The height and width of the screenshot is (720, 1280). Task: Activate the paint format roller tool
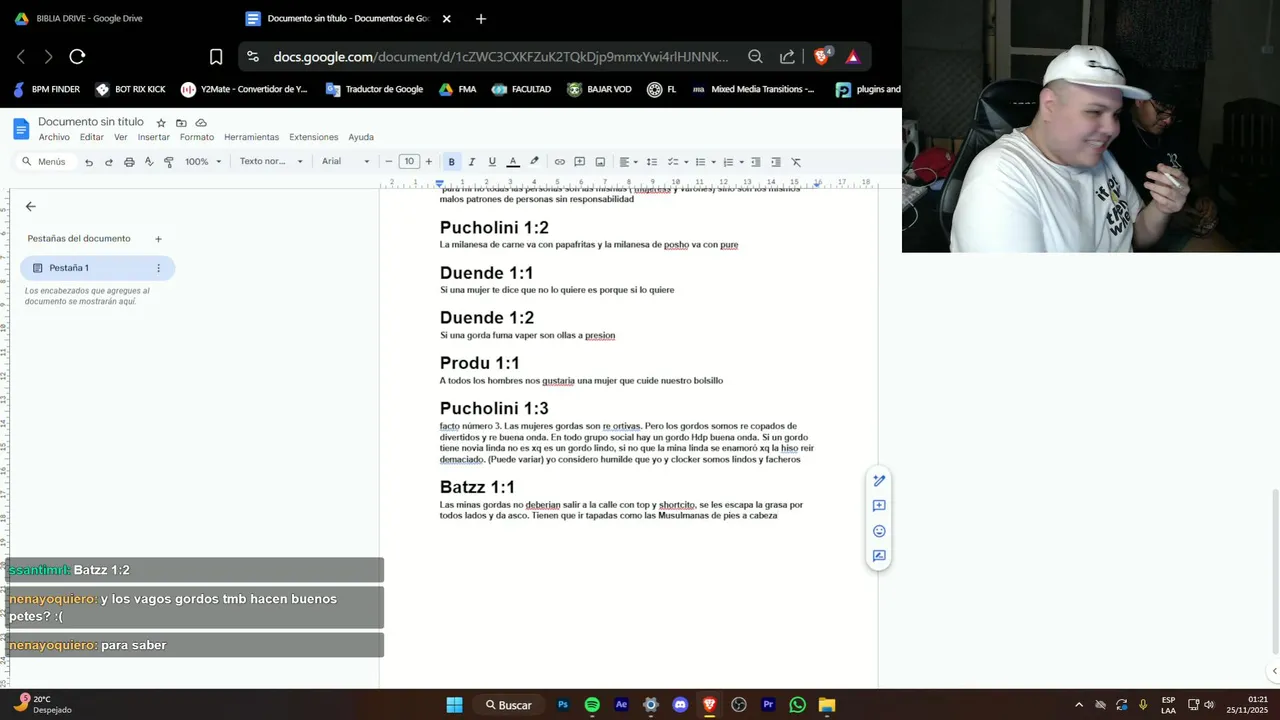click(169, 162)
